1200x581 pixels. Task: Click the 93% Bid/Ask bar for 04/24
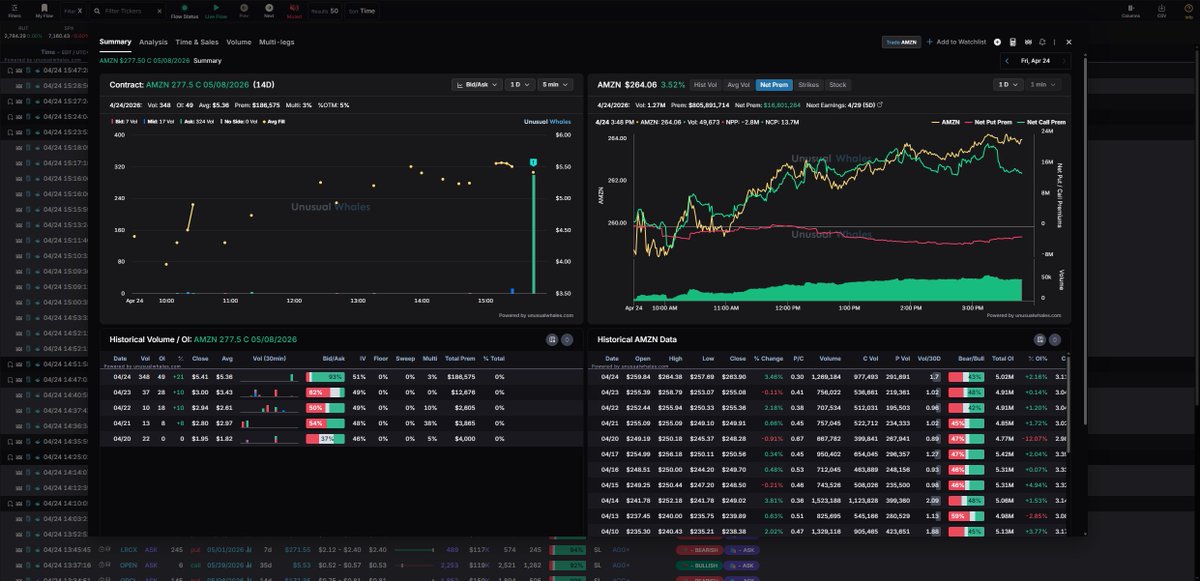326,376
